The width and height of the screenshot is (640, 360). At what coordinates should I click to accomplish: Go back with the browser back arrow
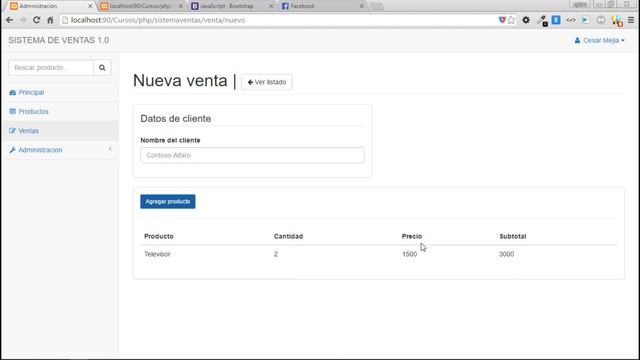pos(9,20)
